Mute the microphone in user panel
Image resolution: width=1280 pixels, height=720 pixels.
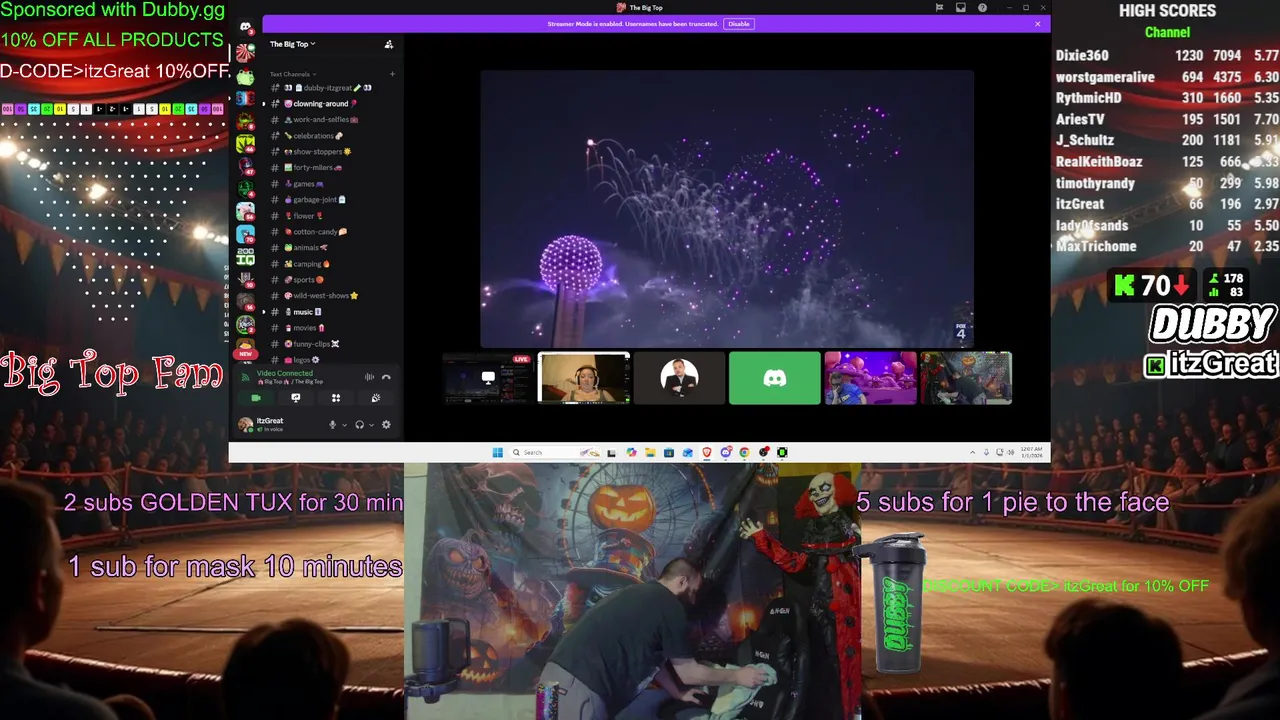click(x=333, y=425)
